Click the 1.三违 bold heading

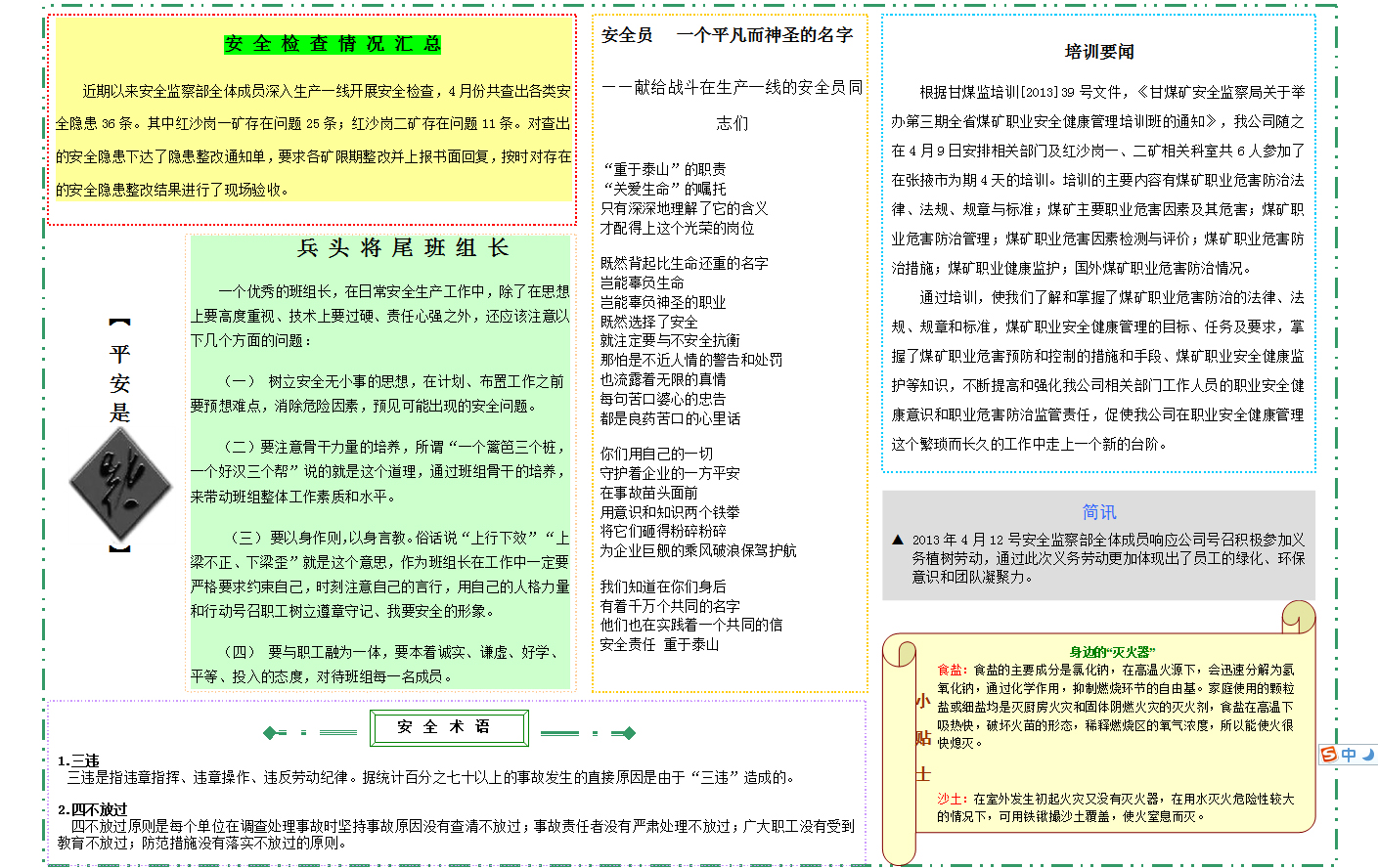point(78,760)
